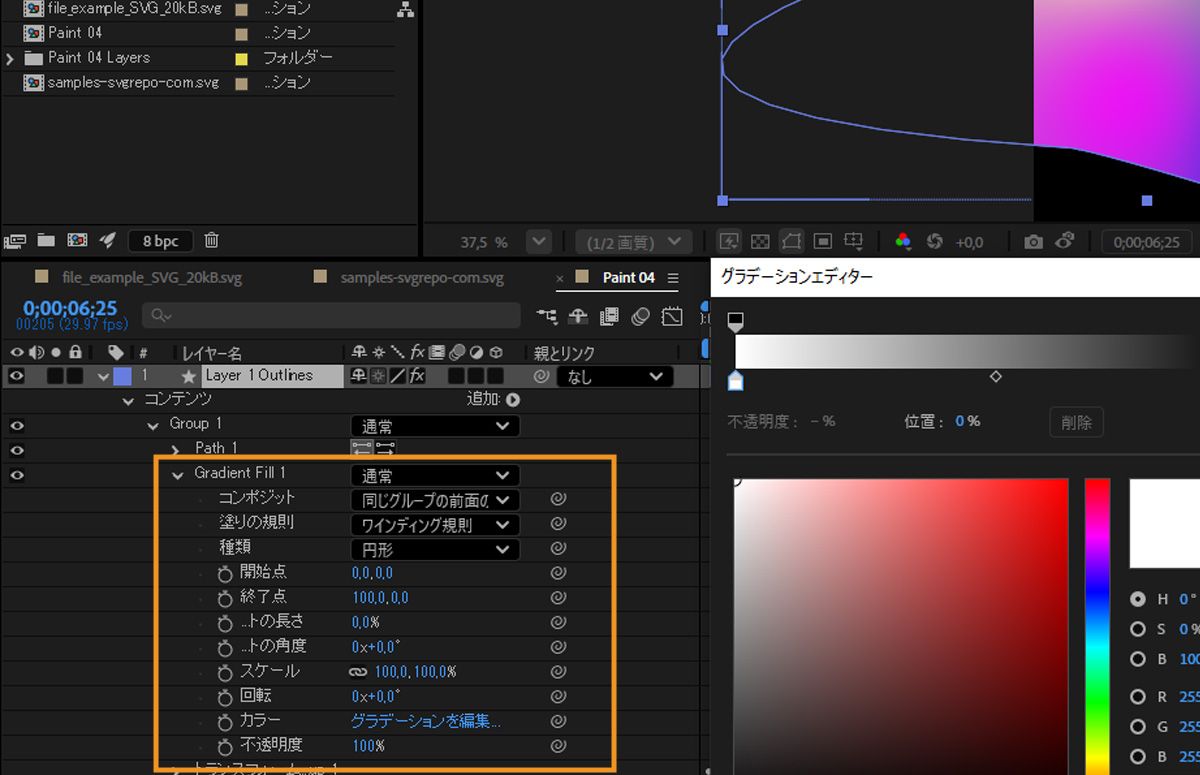Open the Paint 04 panel menu icon
This screenshot has width=1200, height=775.
[673, 278]
